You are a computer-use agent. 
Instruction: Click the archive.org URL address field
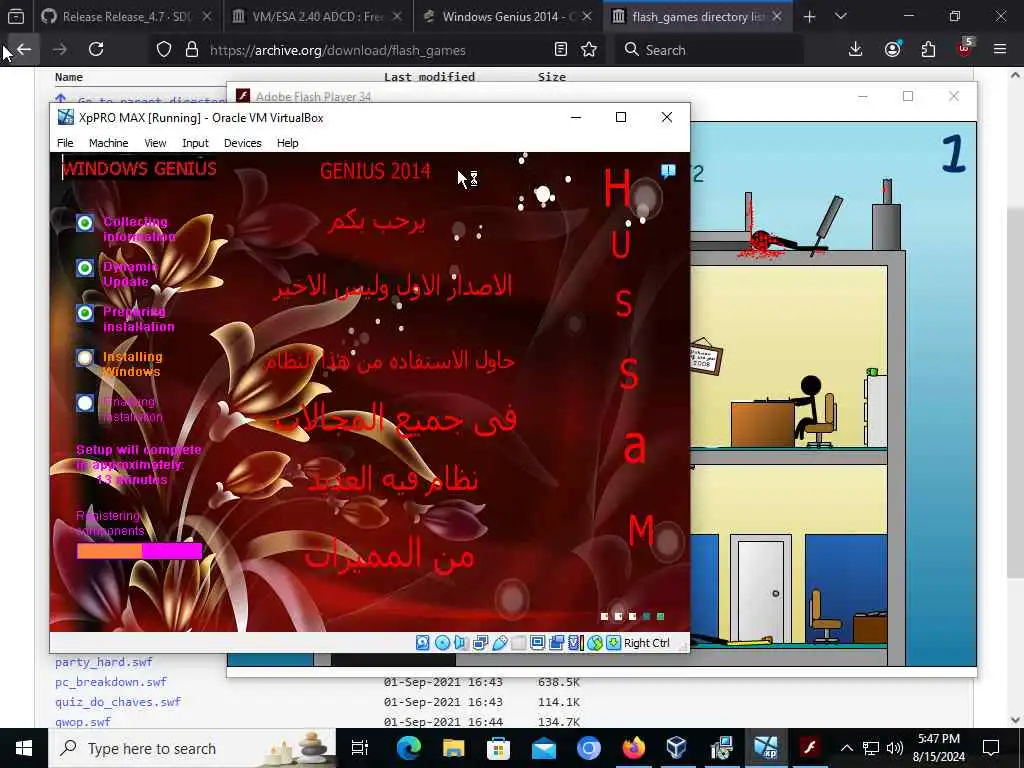click(x=379, y=50)
